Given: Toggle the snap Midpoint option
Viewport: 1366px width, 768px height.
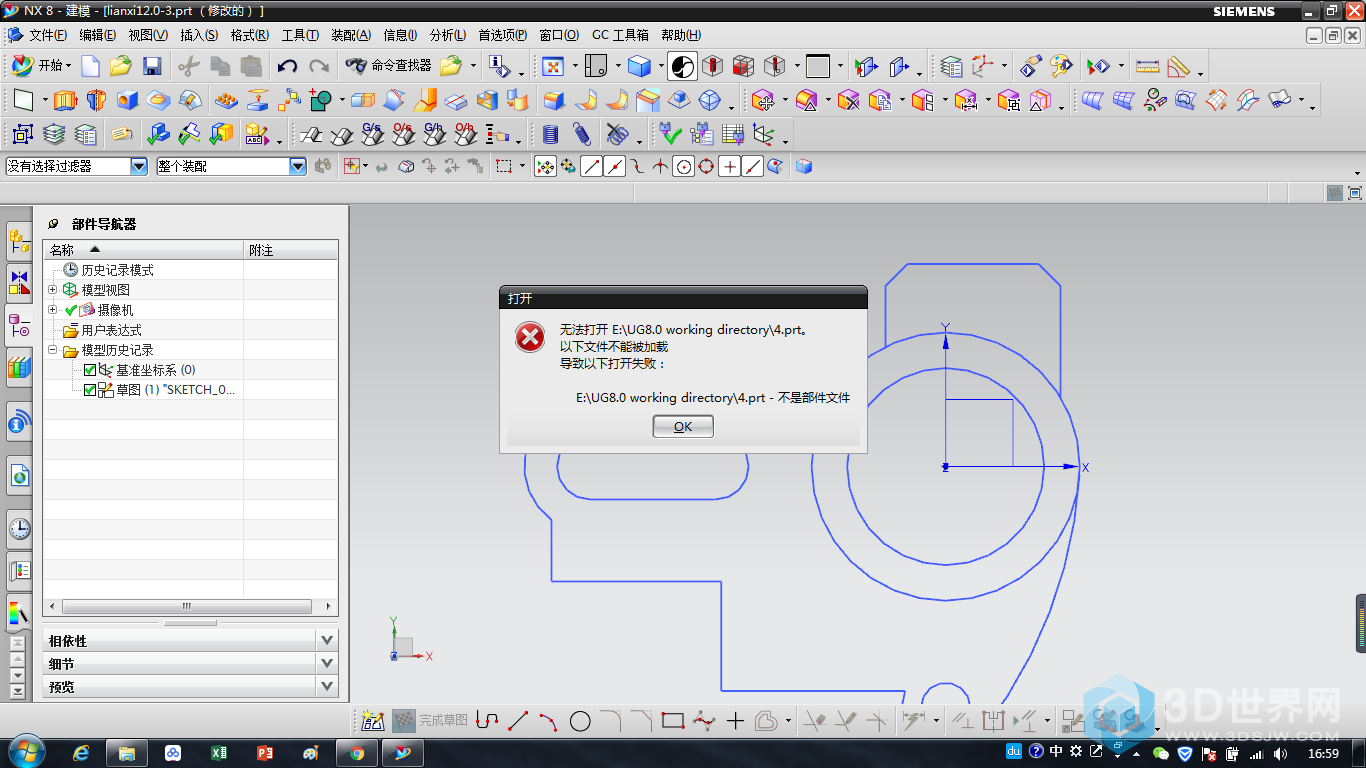Looking at the screenshot, I should pos(615,167).
